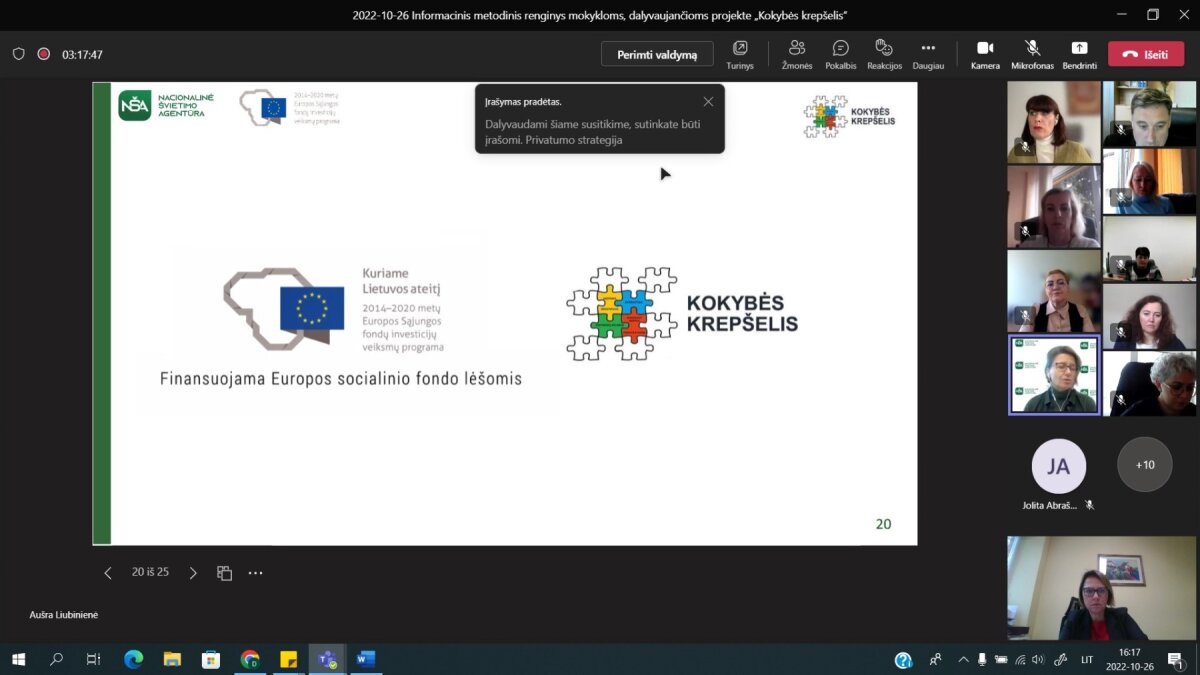Click the +10 more participants circle
Viewport: 1200px width, 675px height.
point(1145,465)
